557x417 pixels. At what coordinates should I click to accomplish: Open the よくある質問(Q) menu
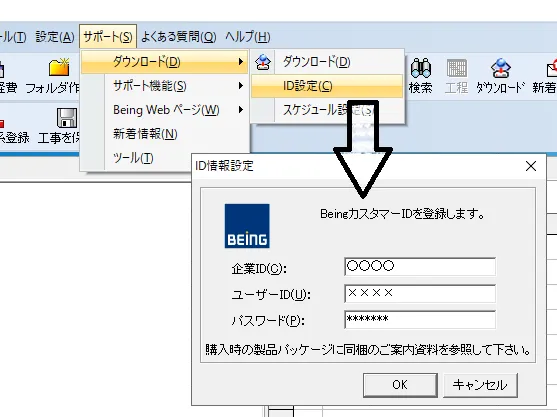179,37
